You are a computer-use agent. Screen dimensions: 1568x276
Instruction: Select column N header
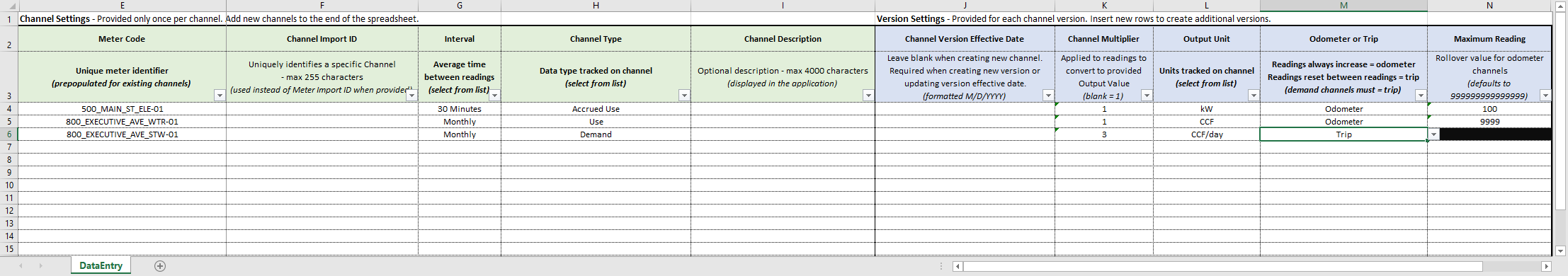tap(1489, 6)
